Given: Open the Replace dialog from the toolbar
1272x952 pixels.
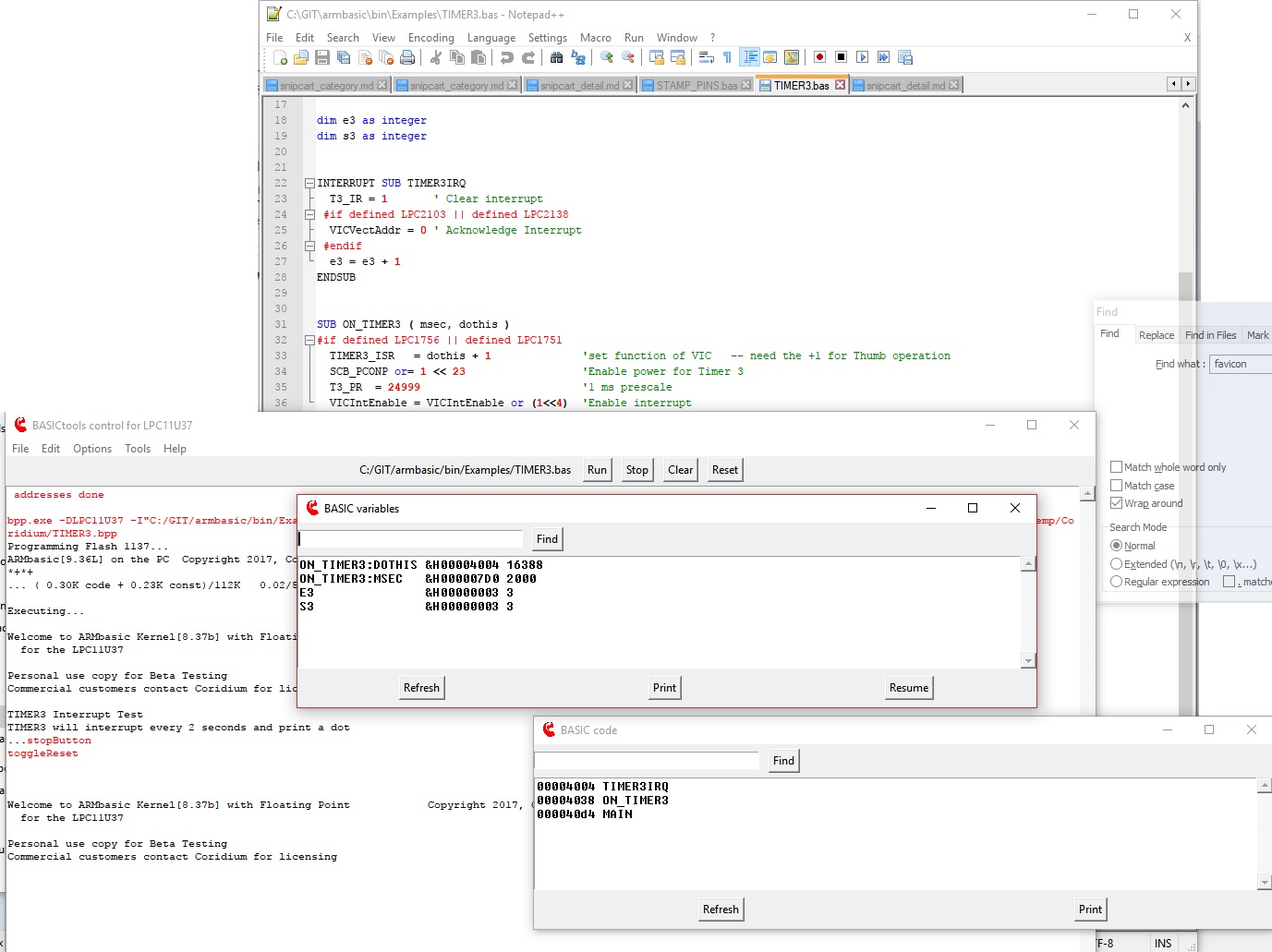Looking at the screenshot, I should click(578, 57).
